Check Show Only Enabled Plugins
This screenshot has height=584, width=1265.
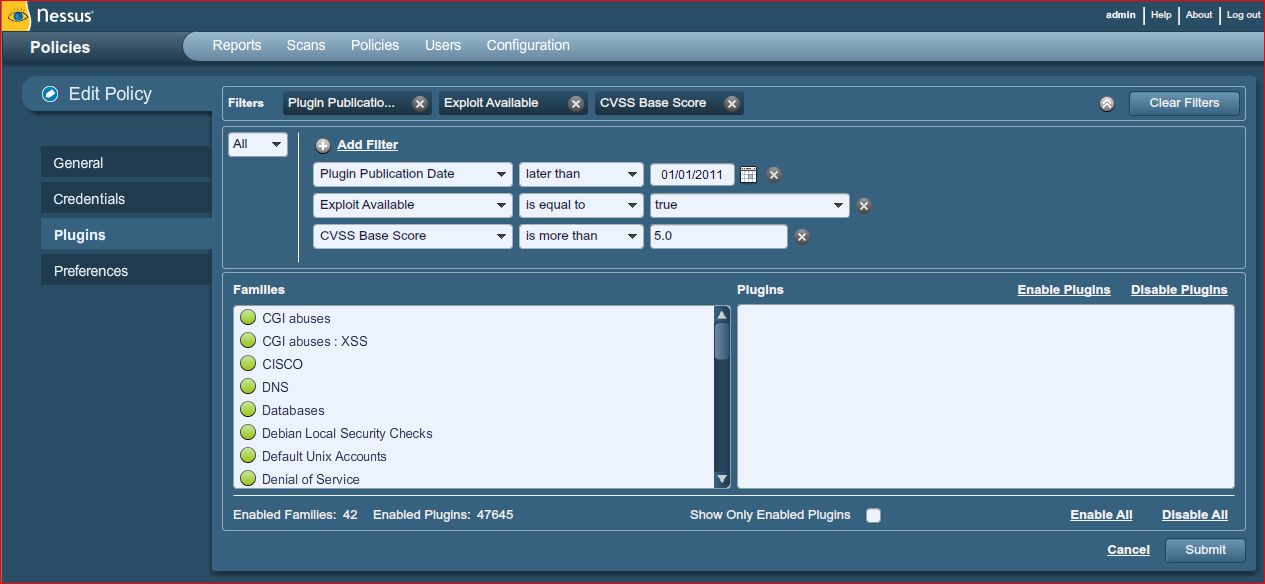pos(874,516)
